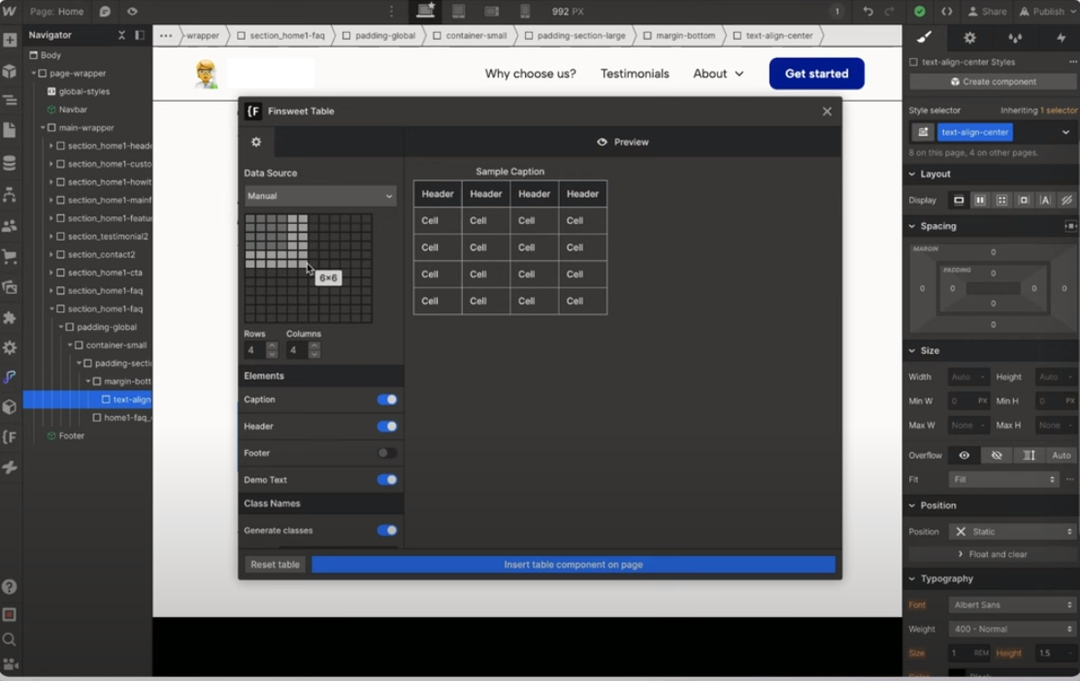Open the Help question mark icon
This screenshot has height=681, width=1080.
click(x=10, y=587)
